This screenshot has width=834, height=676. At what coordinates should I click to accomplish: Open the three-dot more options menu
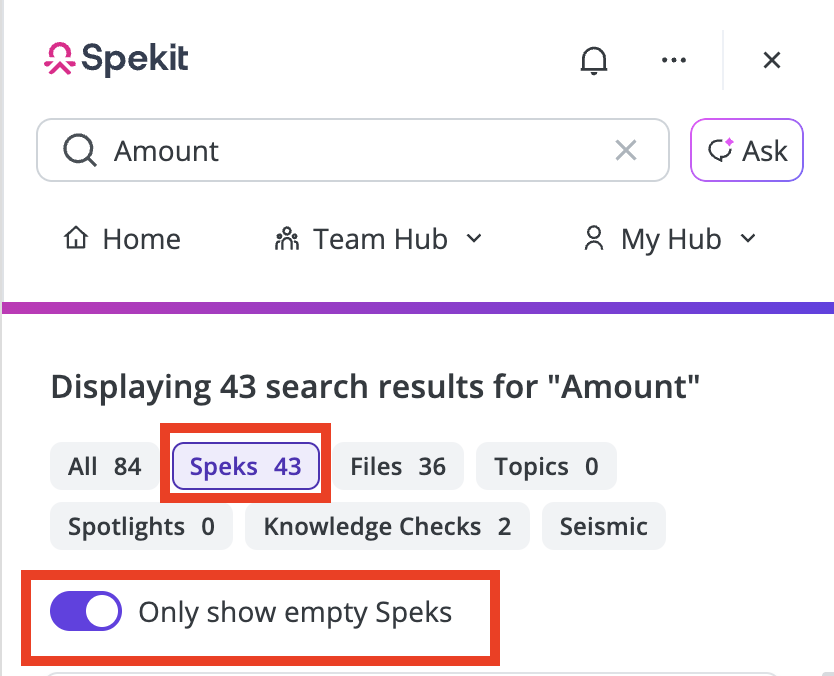pos(673,60)
